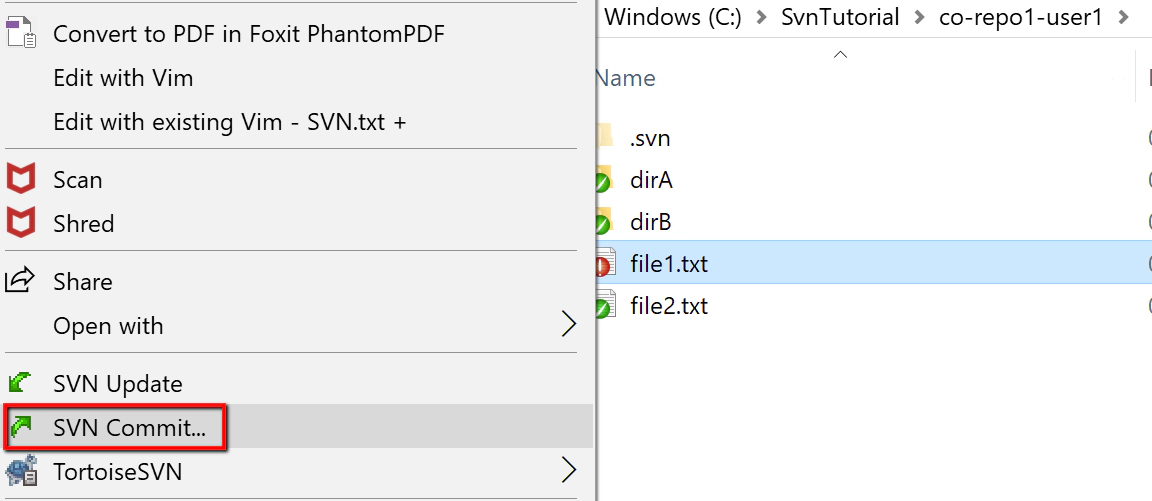The image size is (1152, 501).
Task: Select the dirA folder name
Action: pos(651,180)
